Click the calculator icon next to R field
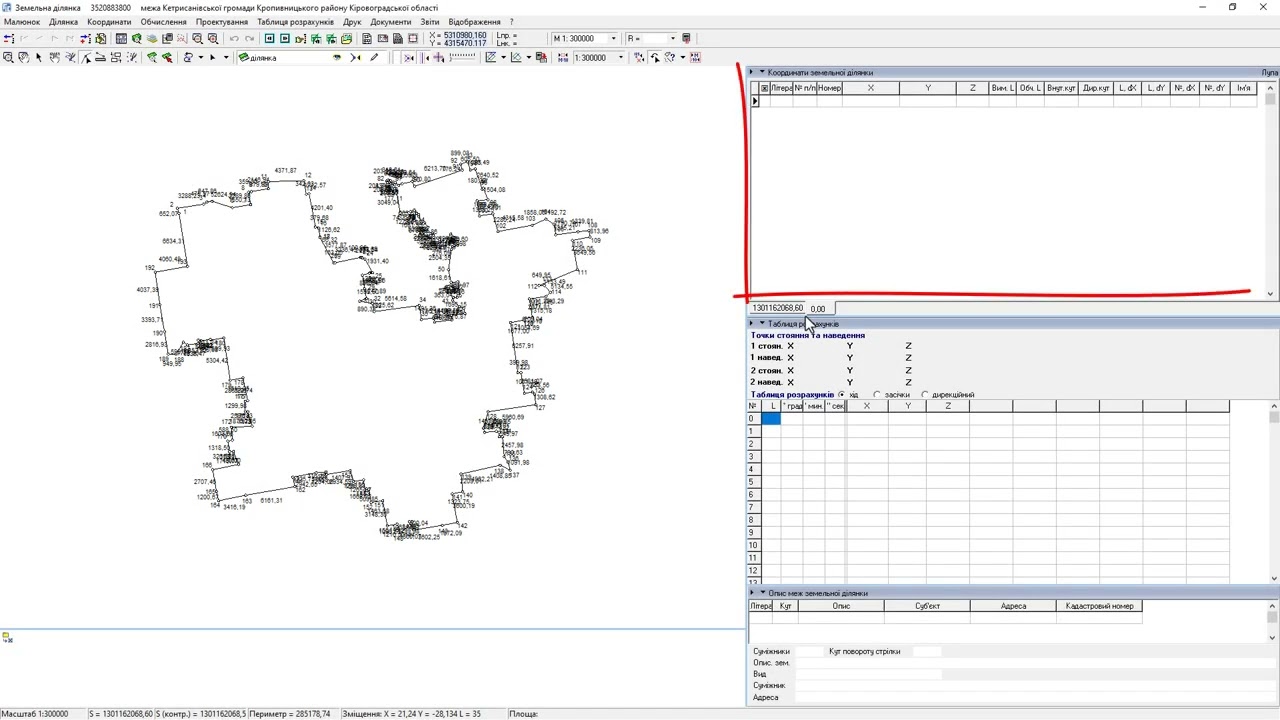The height and width of the screenshot is (720, 1280). click(x=686, y=38)
